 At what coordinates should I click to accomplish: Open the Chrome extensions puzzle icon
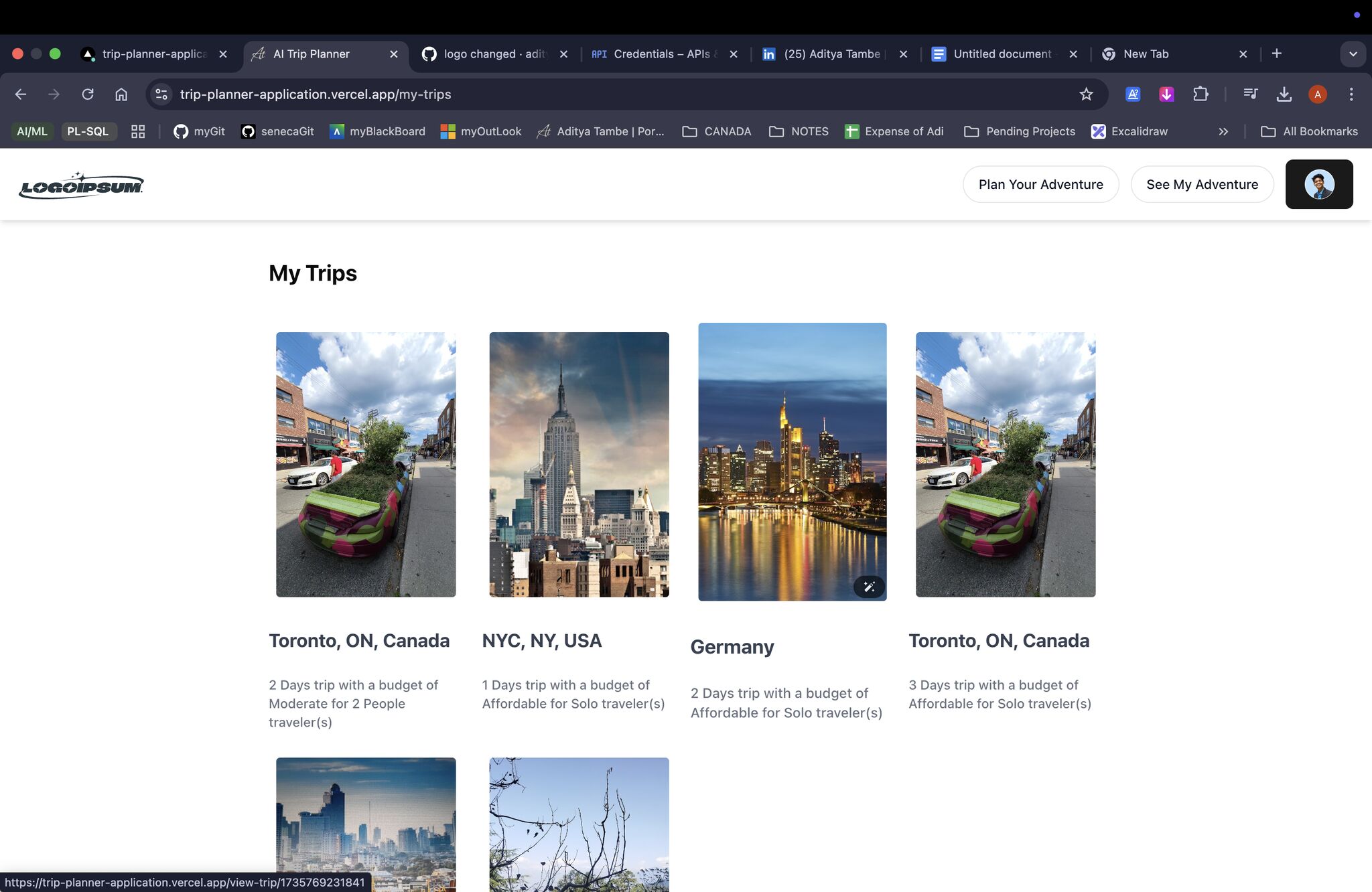pyautogui.click(x=1200, y=94)
